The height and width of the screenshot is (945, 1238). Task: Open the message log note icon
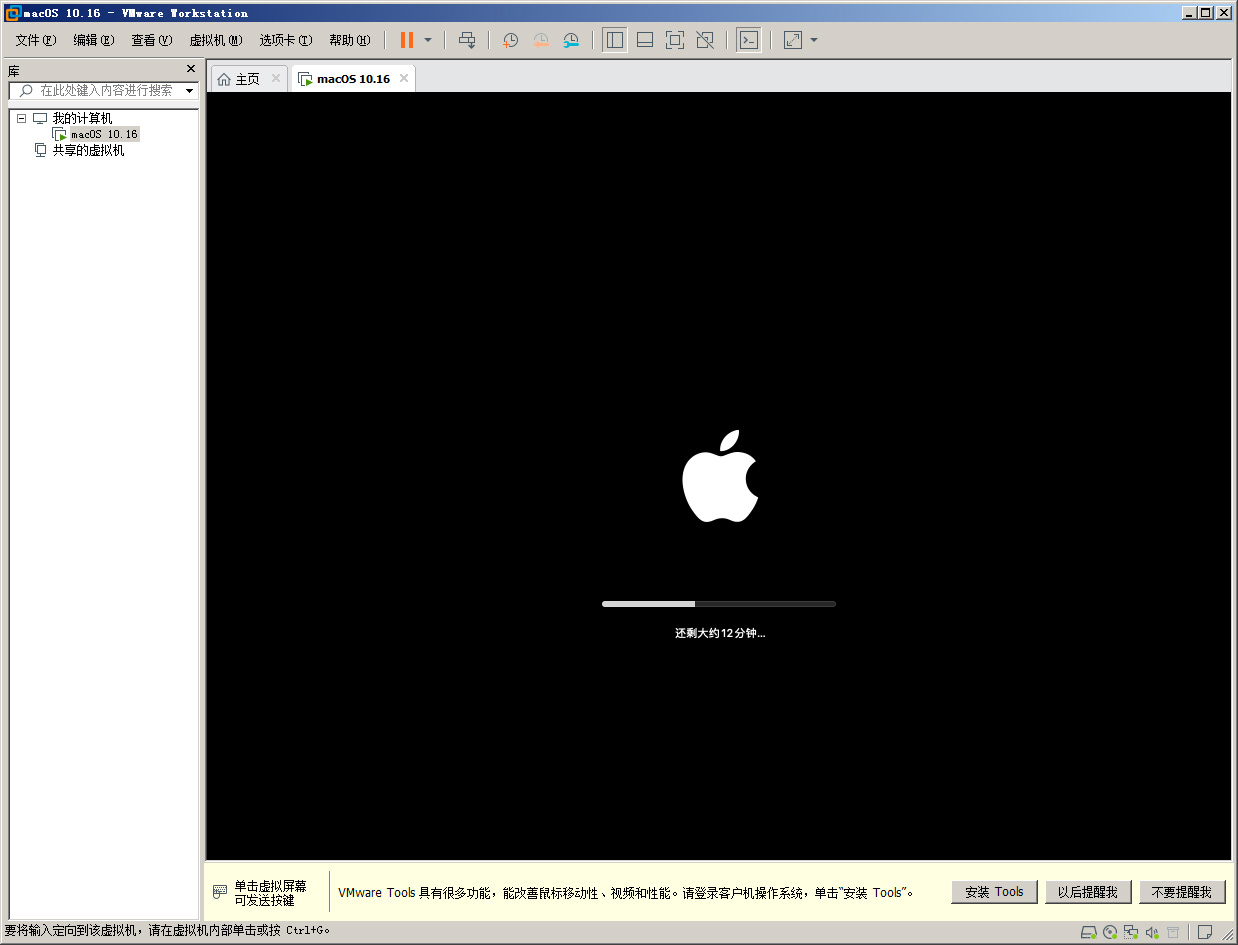(x=1205, y=932)
